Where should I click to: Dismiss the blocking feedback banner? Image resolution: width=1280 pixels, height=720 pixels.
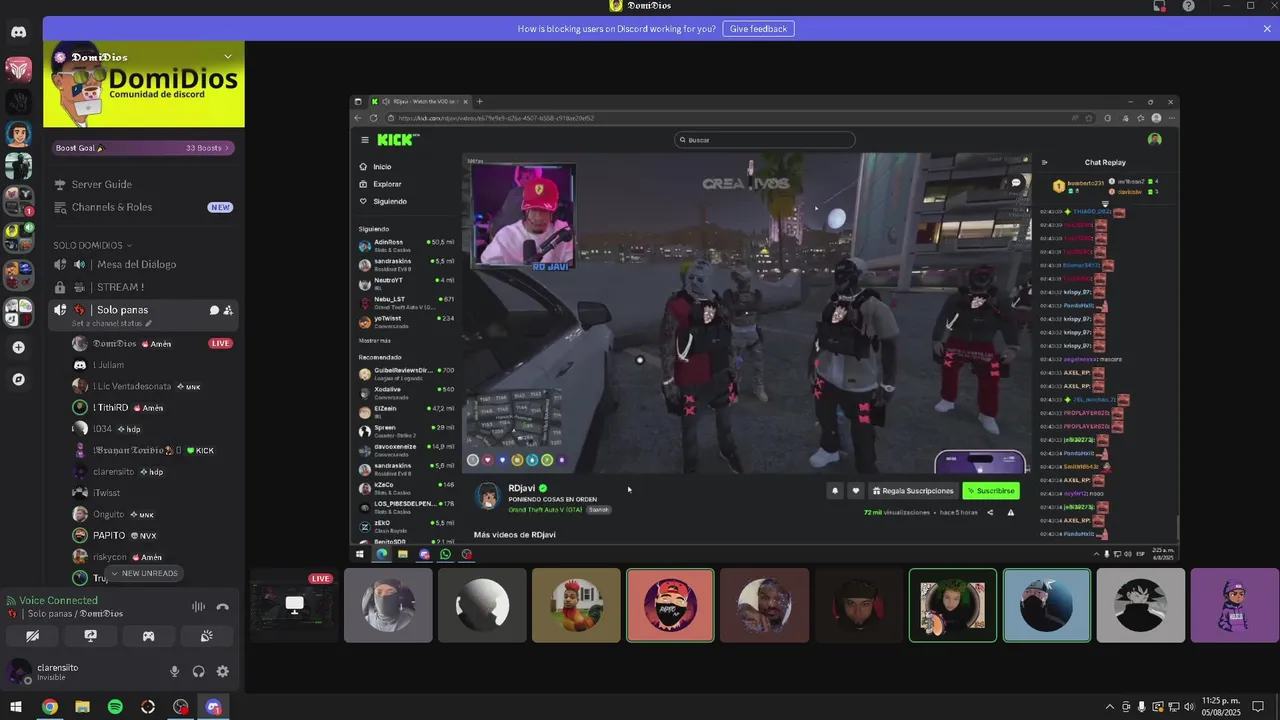pos(1267,29)
